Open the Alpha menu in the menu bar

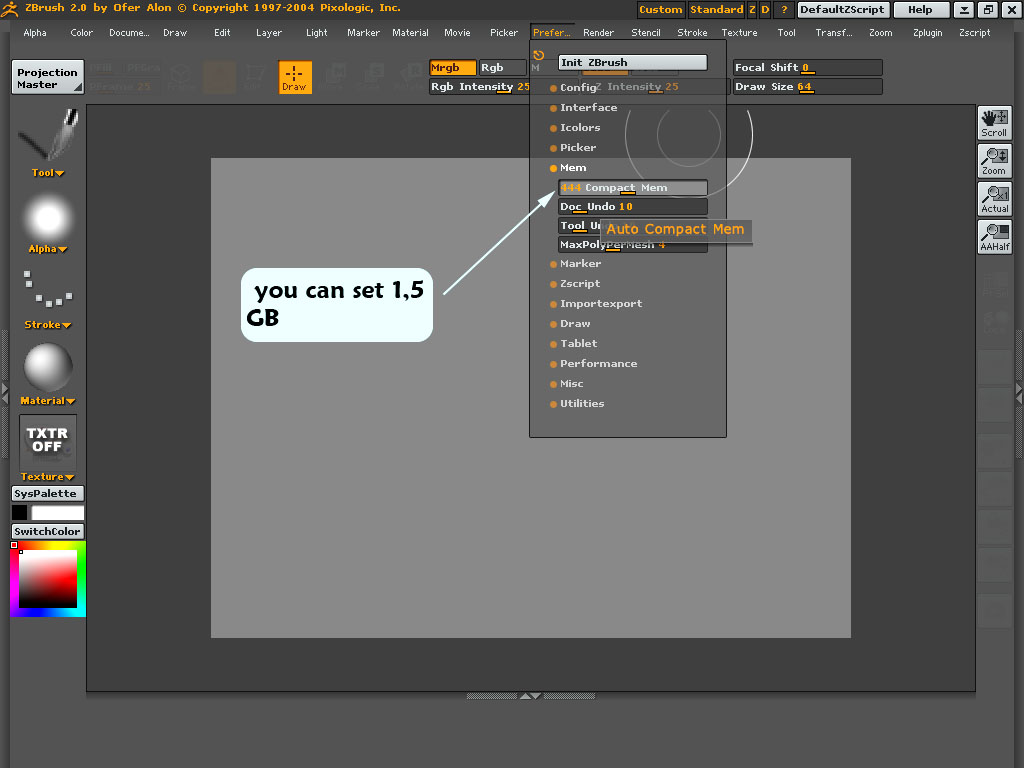click(35, 33)
